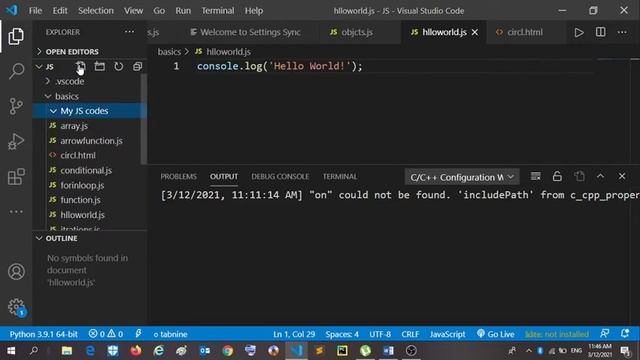The image size is (640, 360).
Task: Maximize the panel size with chevron
Action: (x=600, y=176)
